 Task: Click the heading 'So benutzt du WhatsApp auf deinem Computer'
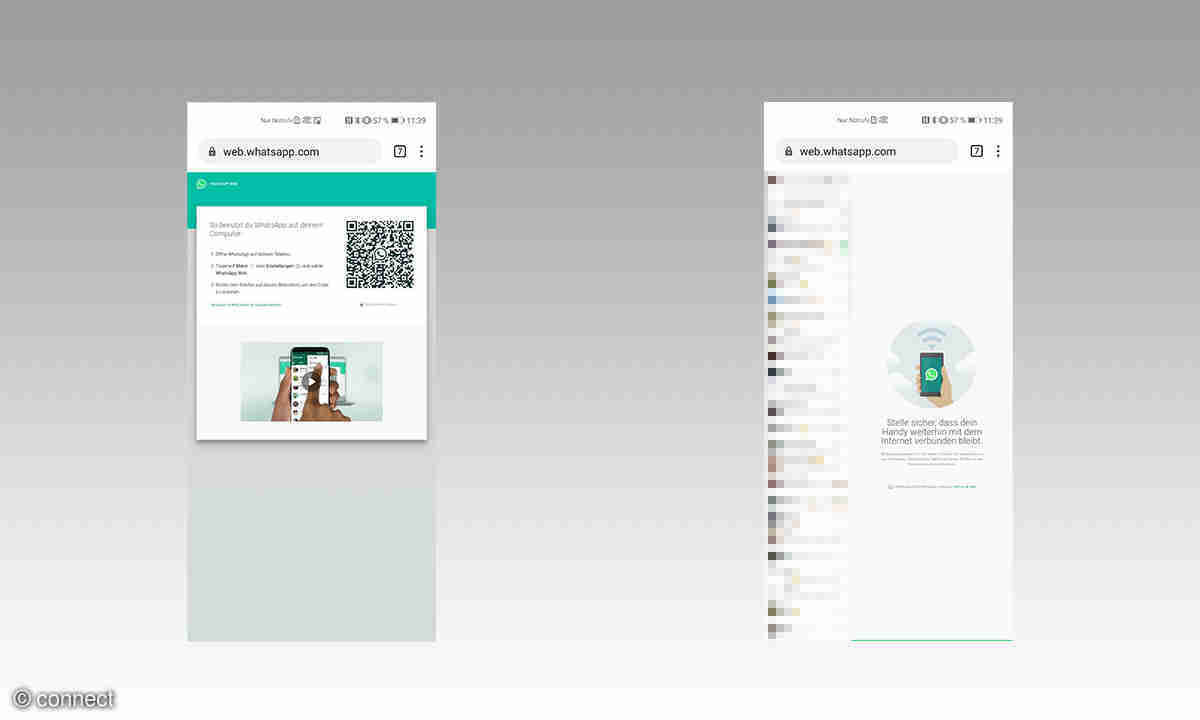[x=267, y=230]
